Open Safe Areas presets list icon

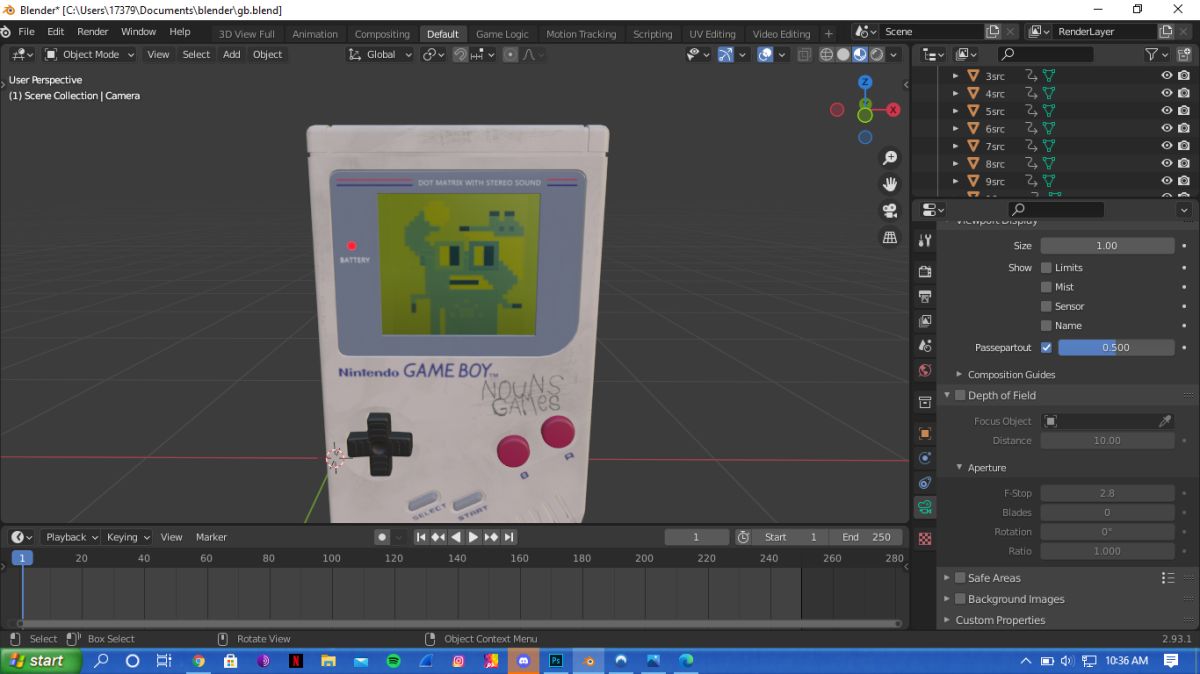(1167, 578)
